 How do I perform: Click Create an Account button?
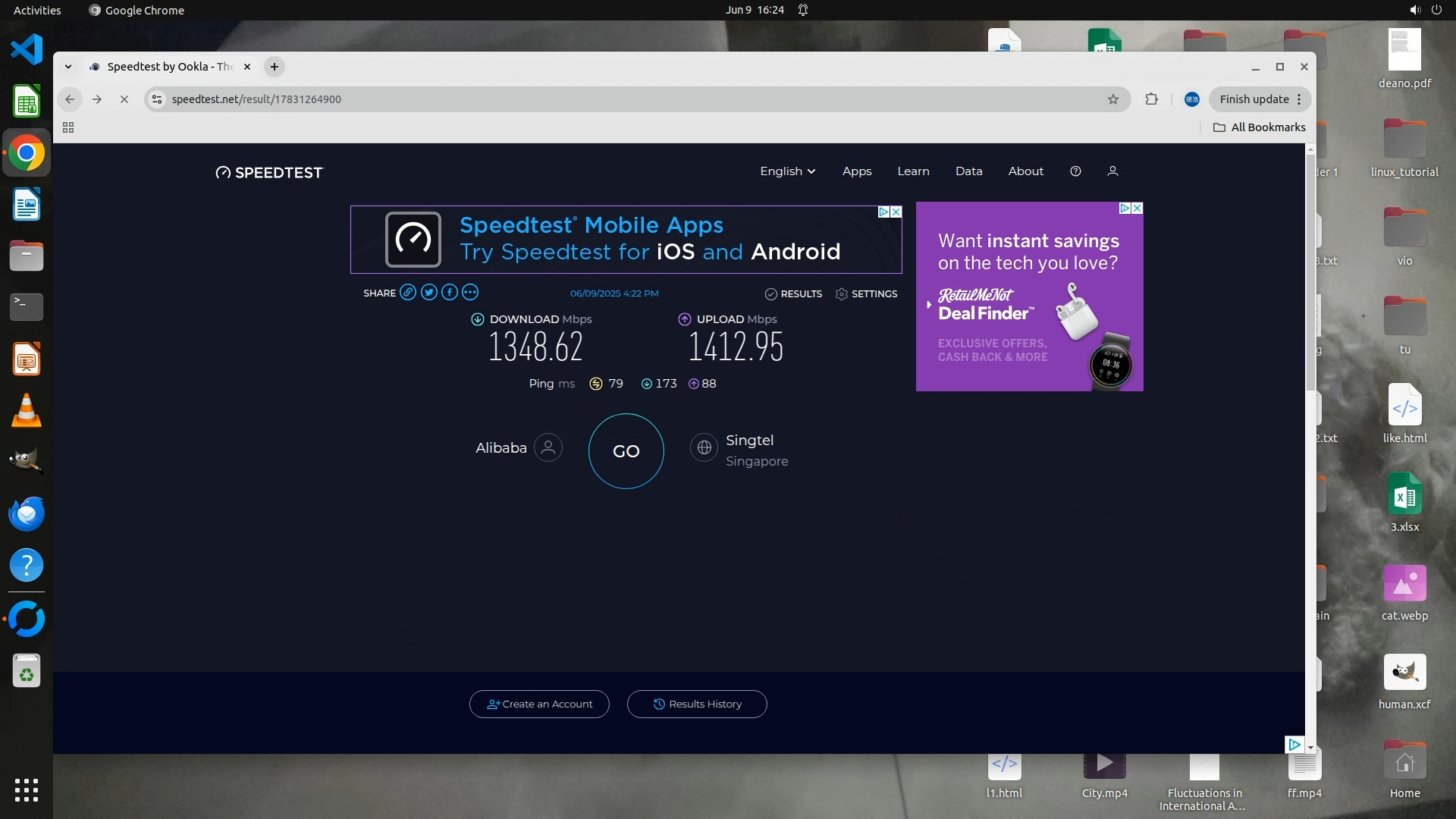[x=539, y=704]
